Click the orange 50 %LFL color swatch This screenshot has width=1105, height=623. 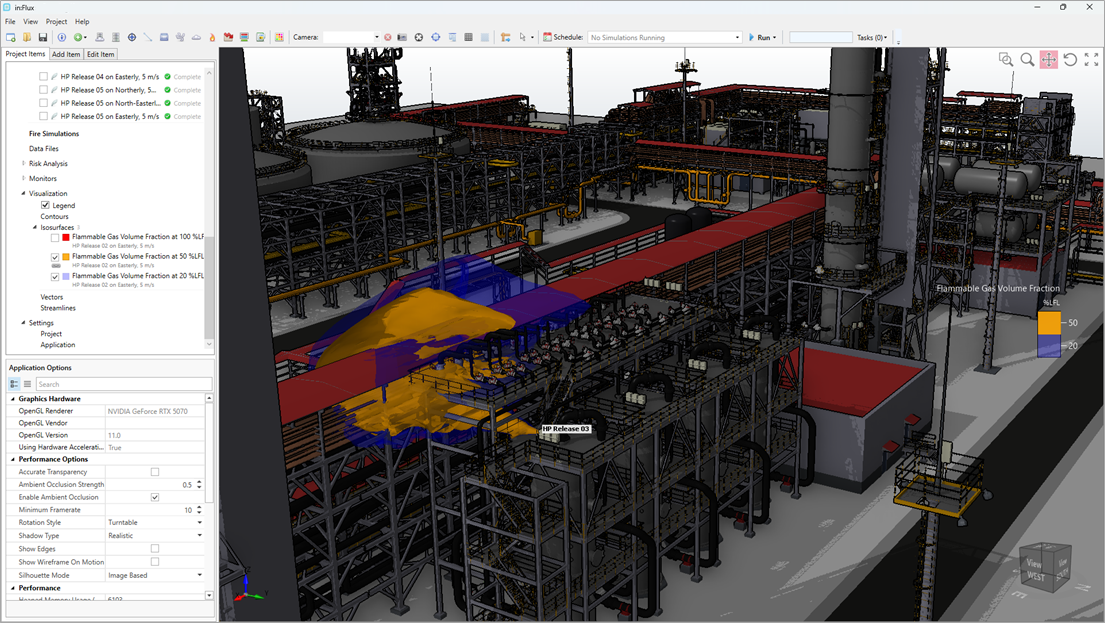pyautogui.click(x=66, y=257)
